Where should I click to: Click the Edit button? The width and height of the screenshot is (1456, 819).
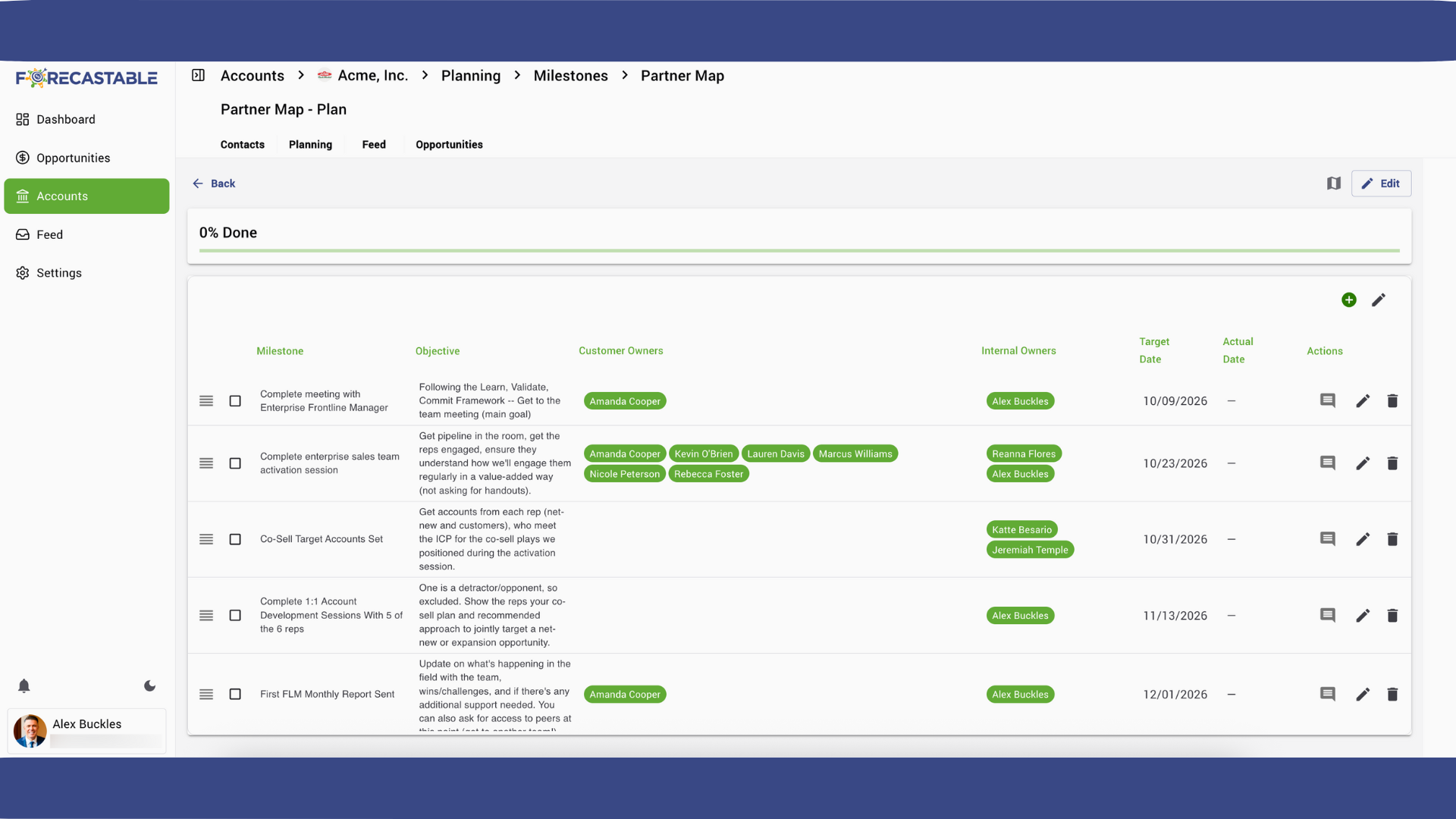(1381, 184)
